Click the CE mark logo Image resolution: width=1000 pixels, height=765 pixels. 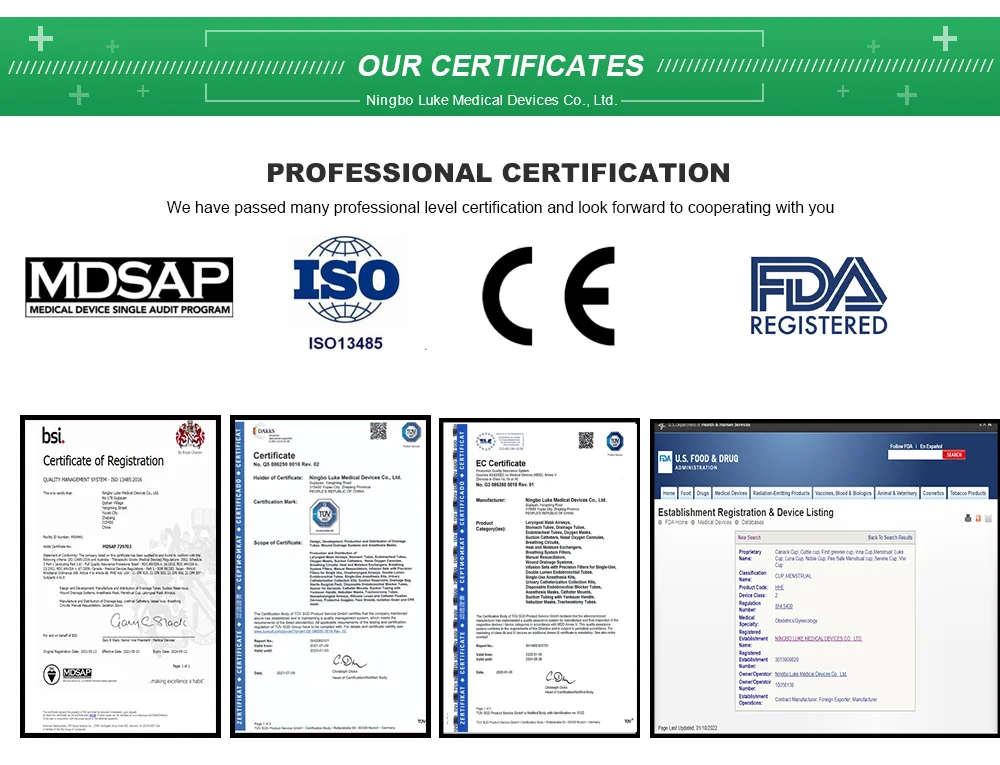point(548,296)
